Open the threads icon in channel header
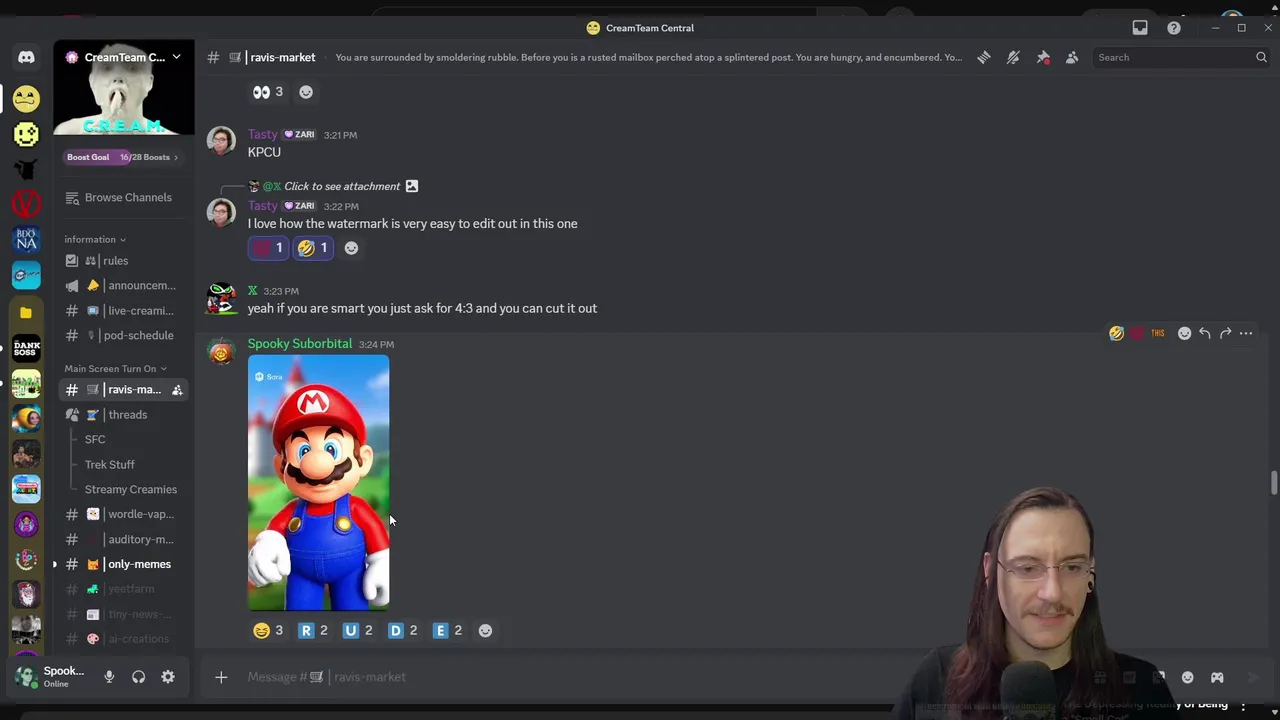Image resolution: width=1280 pixels, height=720 pixels. pos(984,57)
